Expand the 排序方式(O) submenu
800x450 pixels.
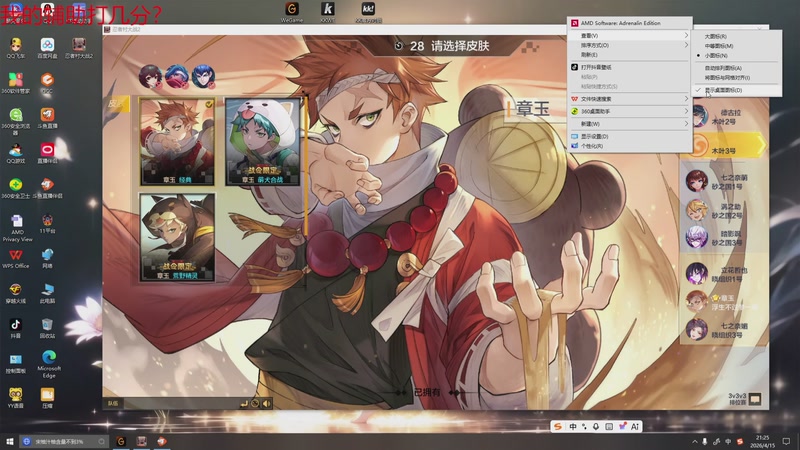(630, 45)
